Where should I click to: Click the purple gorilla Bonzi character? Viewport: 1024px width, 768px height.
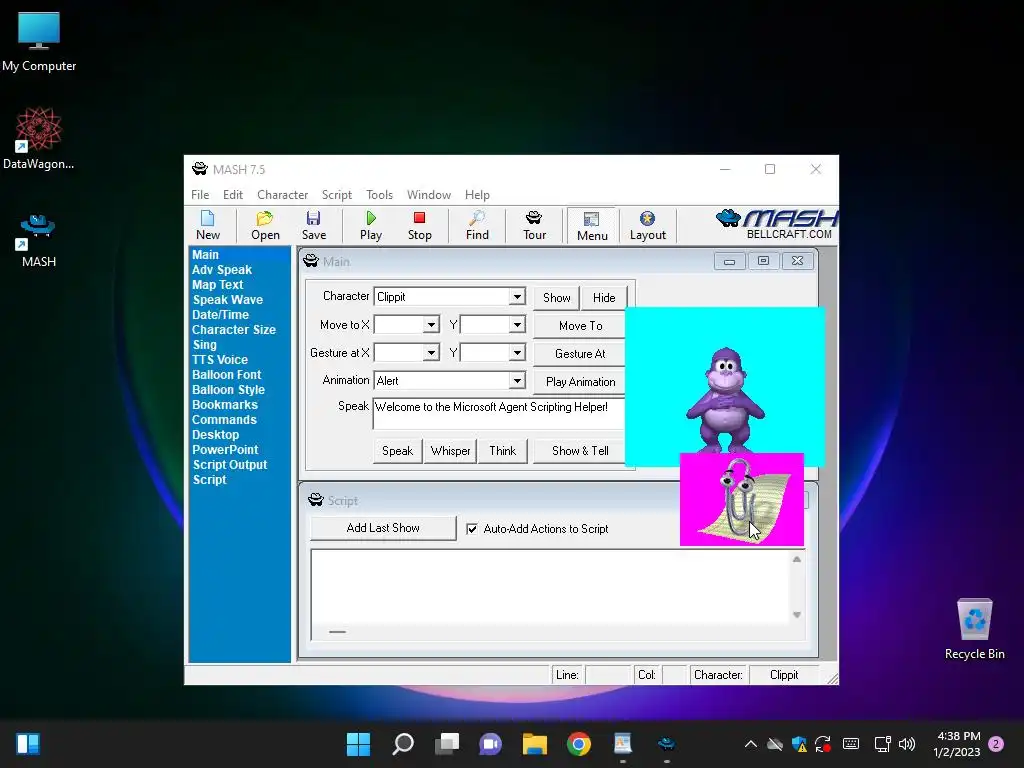pos(725,400)
